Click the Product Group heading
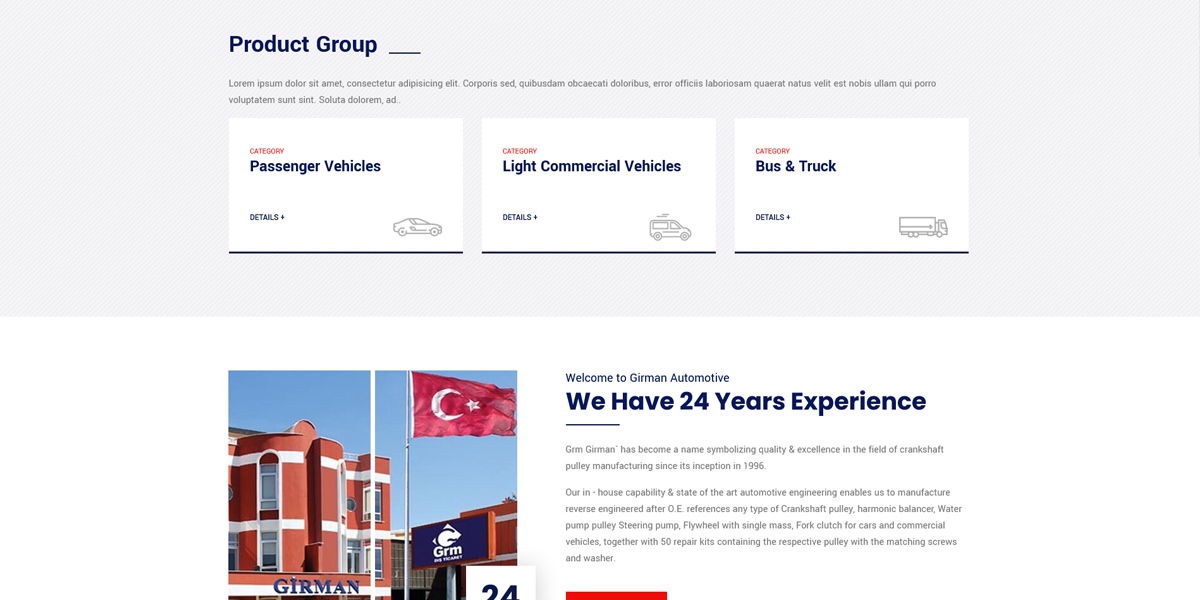The image size is (1200, 600). [x=303, y=44]
